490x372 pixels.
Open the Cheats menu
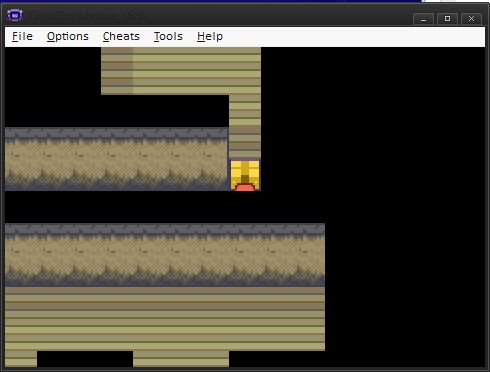pyautogui.click(x=121, y=36)
